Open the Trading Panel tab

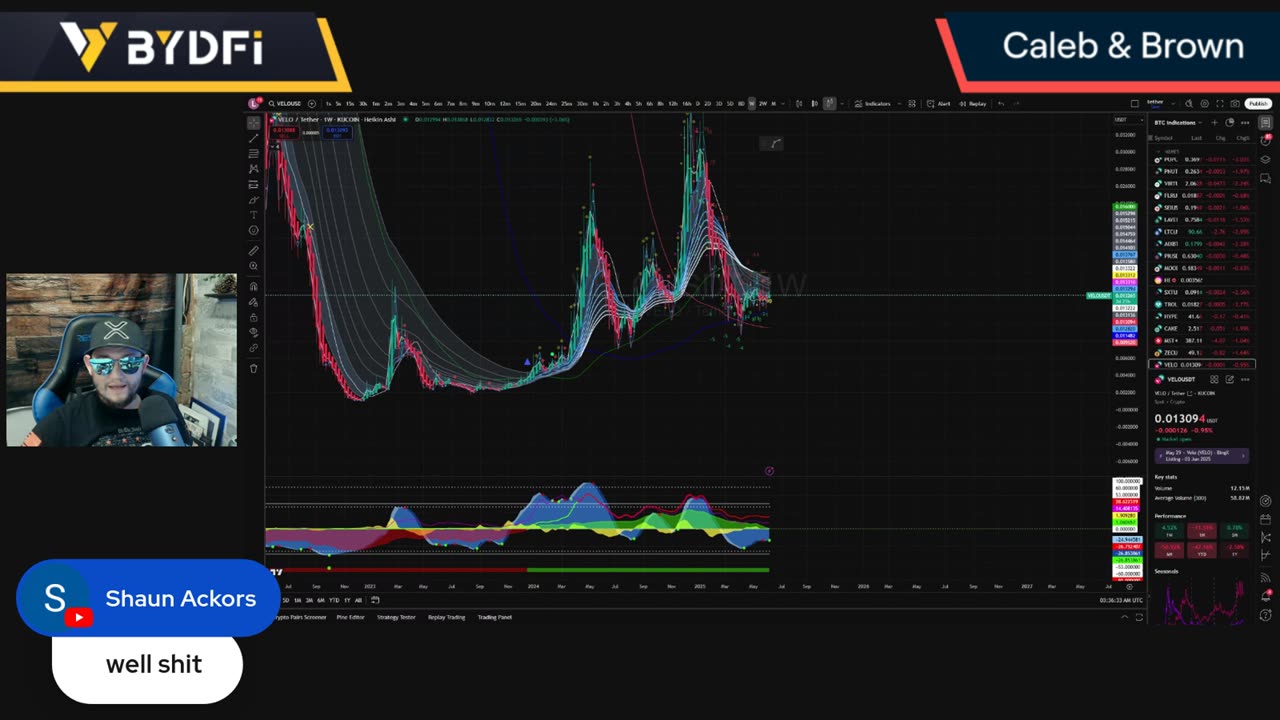(x=494, y=617)
